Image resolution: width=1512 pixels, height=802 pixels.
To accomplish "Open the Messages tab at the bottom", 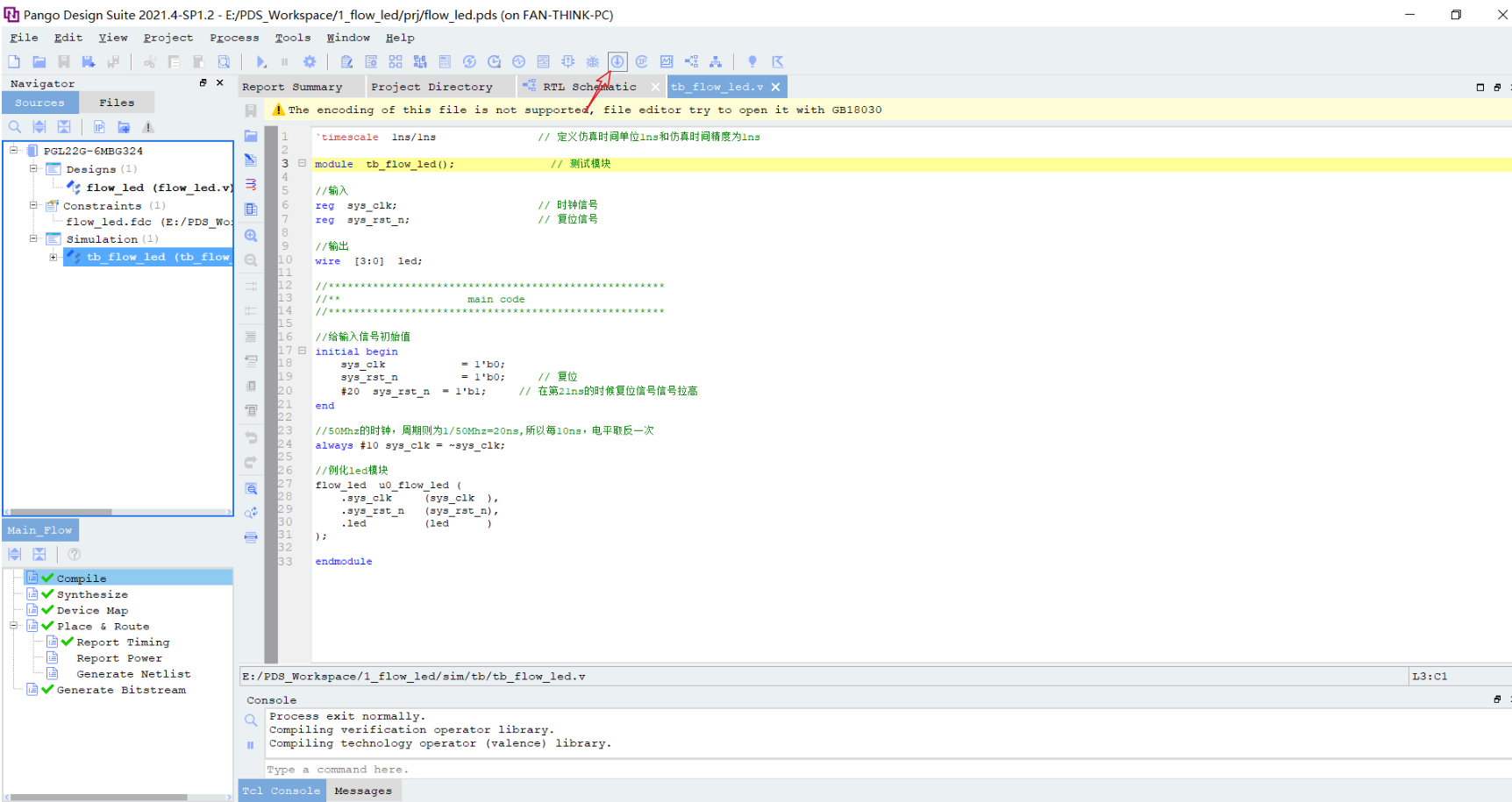I will click(x=363, y=791).
